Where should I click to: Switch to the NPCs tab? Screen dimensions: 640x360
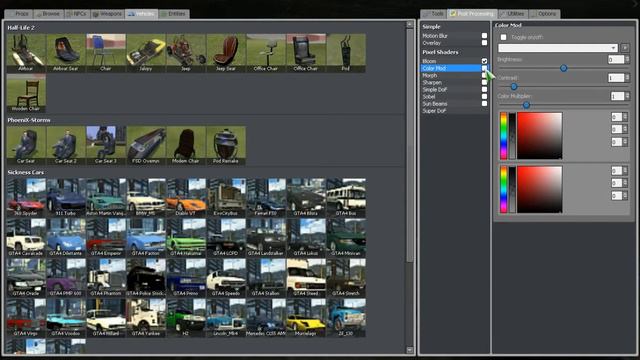(77, 14)
